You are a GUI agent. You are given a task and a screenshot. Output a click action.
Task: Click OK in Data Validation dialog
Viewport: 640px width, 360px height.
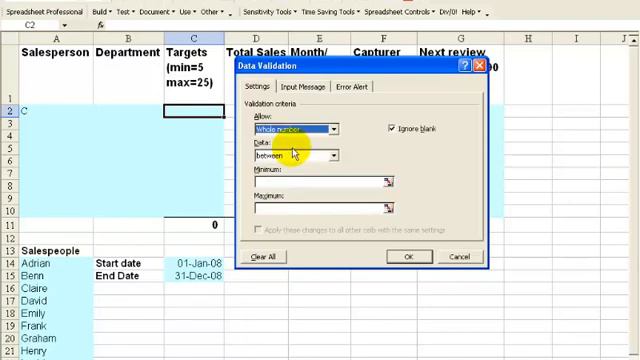click(x=409, y=257)
